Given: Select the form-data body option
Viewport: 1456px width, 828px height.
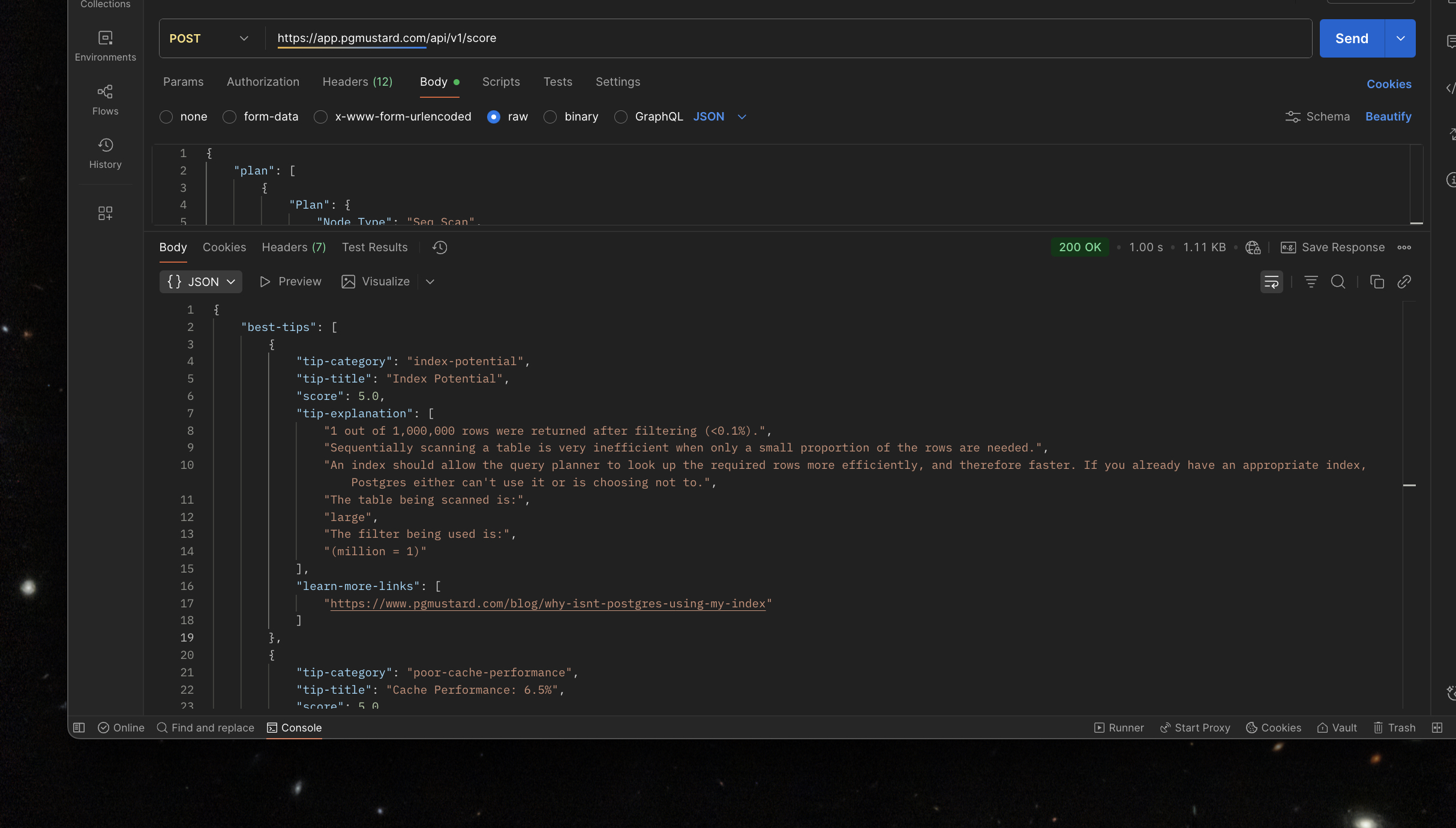Looking at the screenshot, I should [x=229, y=117].
